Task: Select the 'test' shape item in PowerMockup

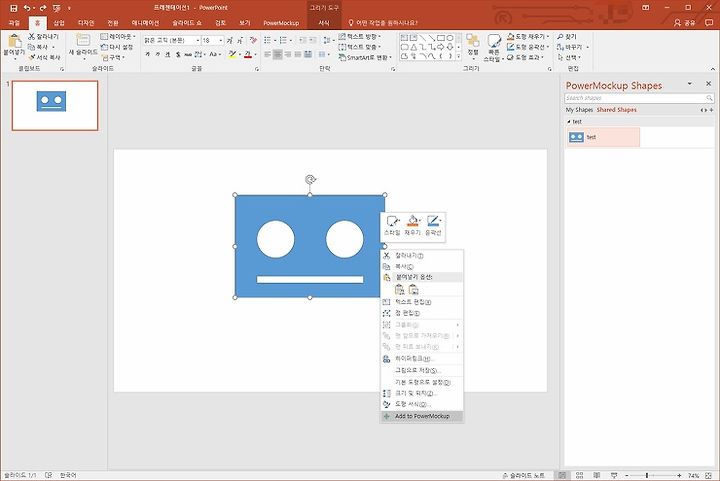Action: click(x=602, y=137)
